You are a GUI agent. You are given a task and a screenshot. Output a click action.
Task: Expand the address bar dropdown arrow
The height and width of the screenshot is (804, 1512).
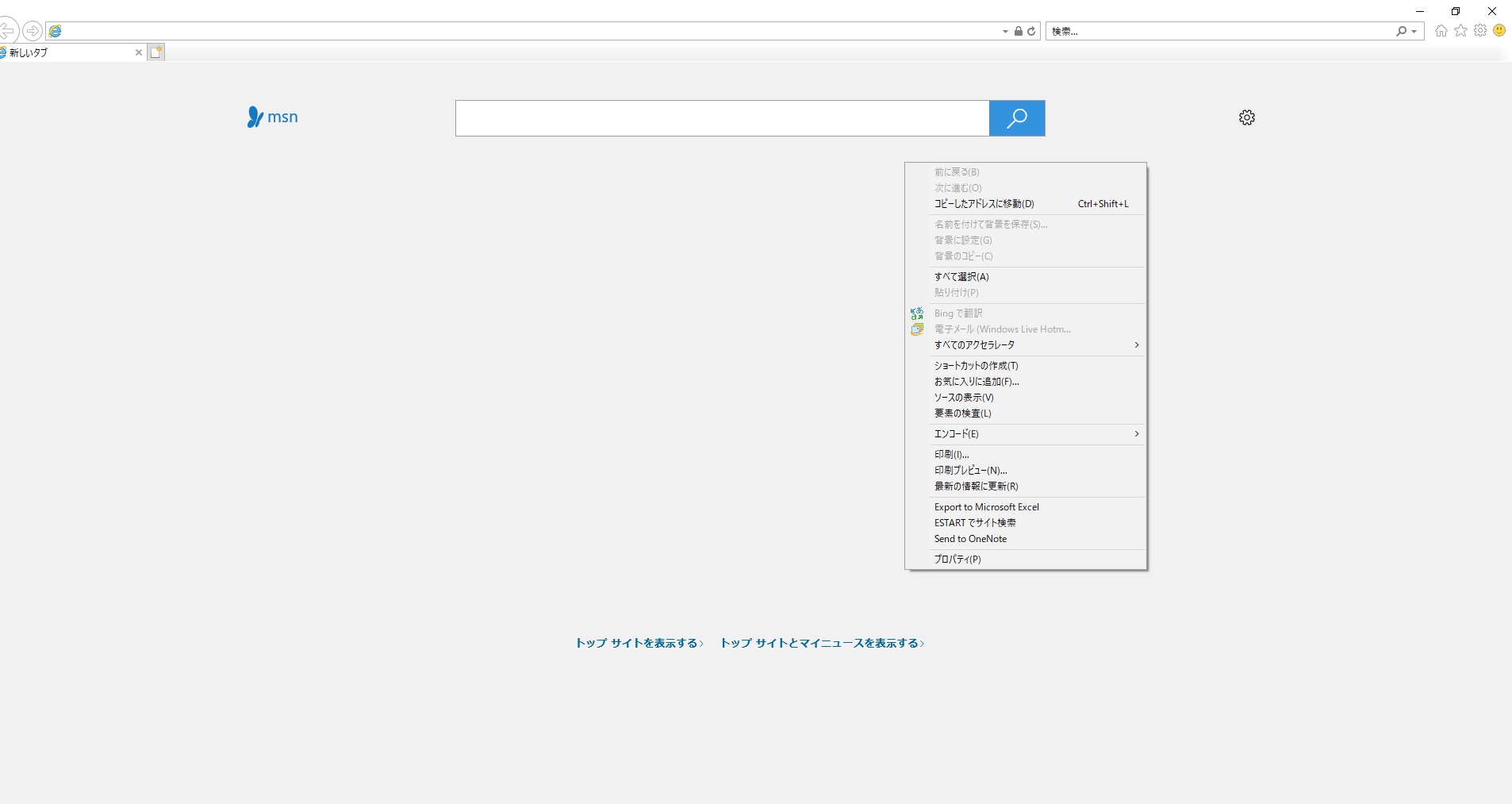click(x=1005, y=32)
